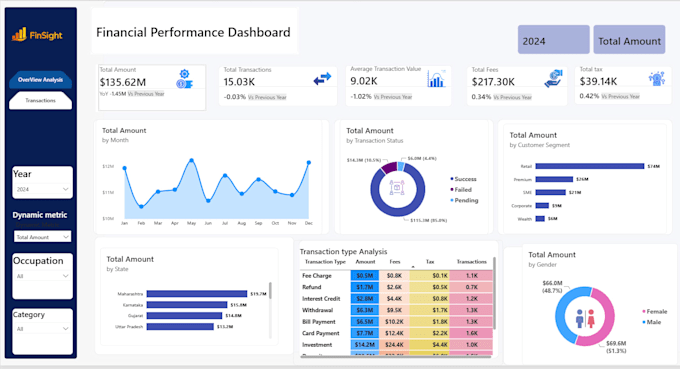Click the male/female icon in gender donut
The height and width of the screenshot is (369, 680).
(x=585, y=318)
